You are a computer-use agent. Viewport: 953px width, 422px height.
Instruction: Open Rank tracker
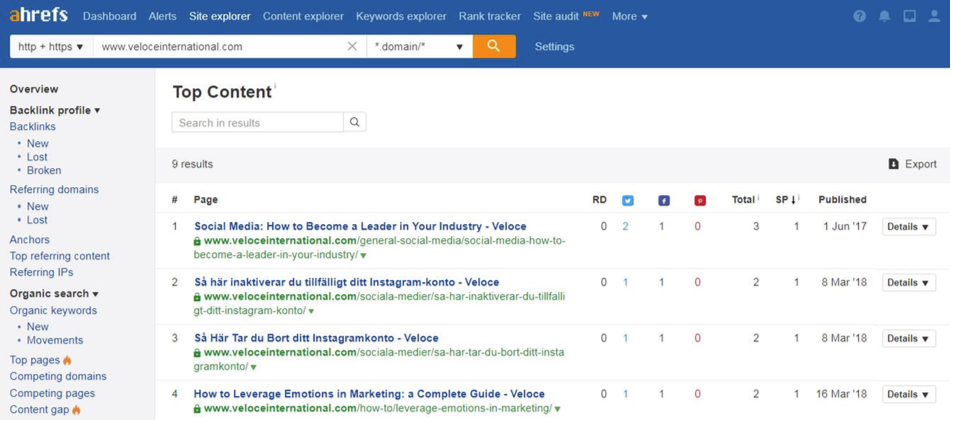pos(490,16)
